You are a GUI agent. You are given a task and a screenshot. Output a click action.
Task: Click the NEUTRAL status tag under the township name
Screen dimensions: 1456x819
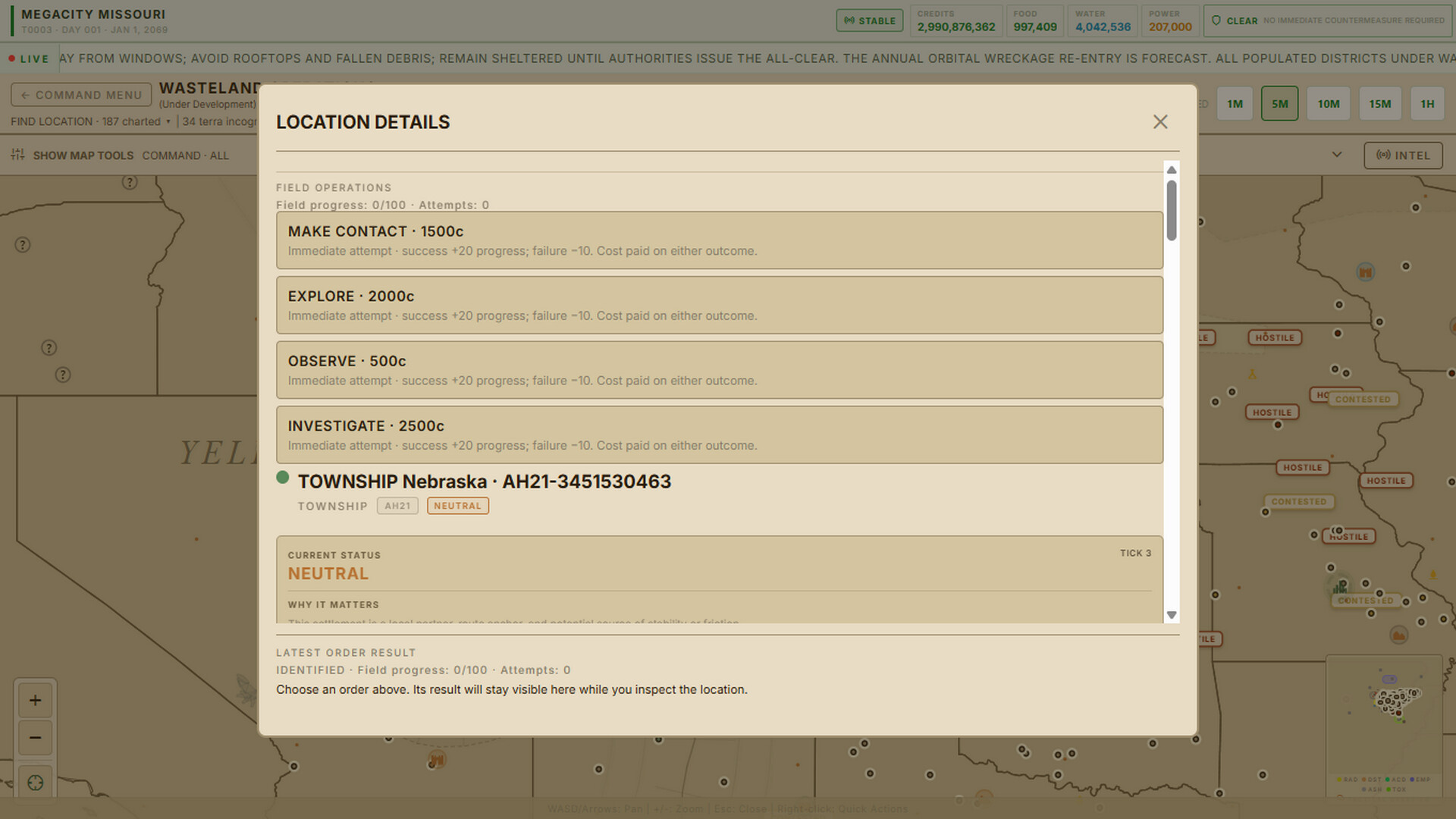point(457,506)
